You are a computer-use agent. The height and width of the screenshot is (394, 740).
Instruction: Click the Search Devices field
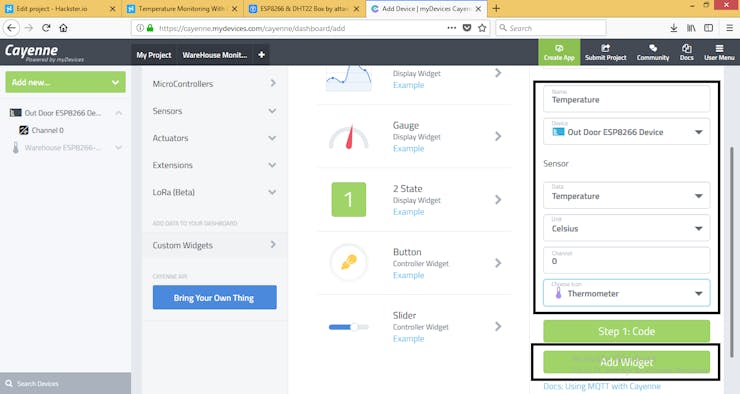click(66, 383)
